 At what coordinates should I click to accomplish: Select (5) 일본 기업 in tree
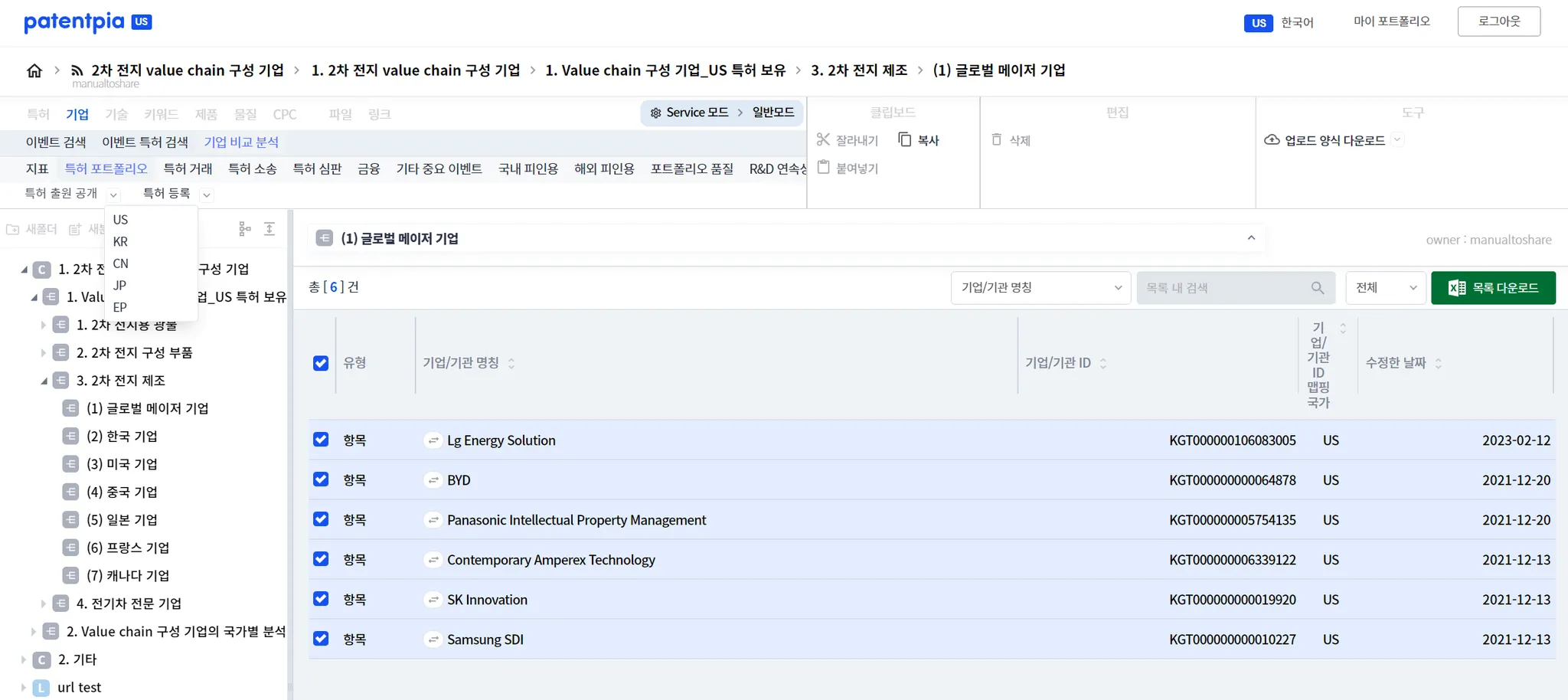pos(122,520)
